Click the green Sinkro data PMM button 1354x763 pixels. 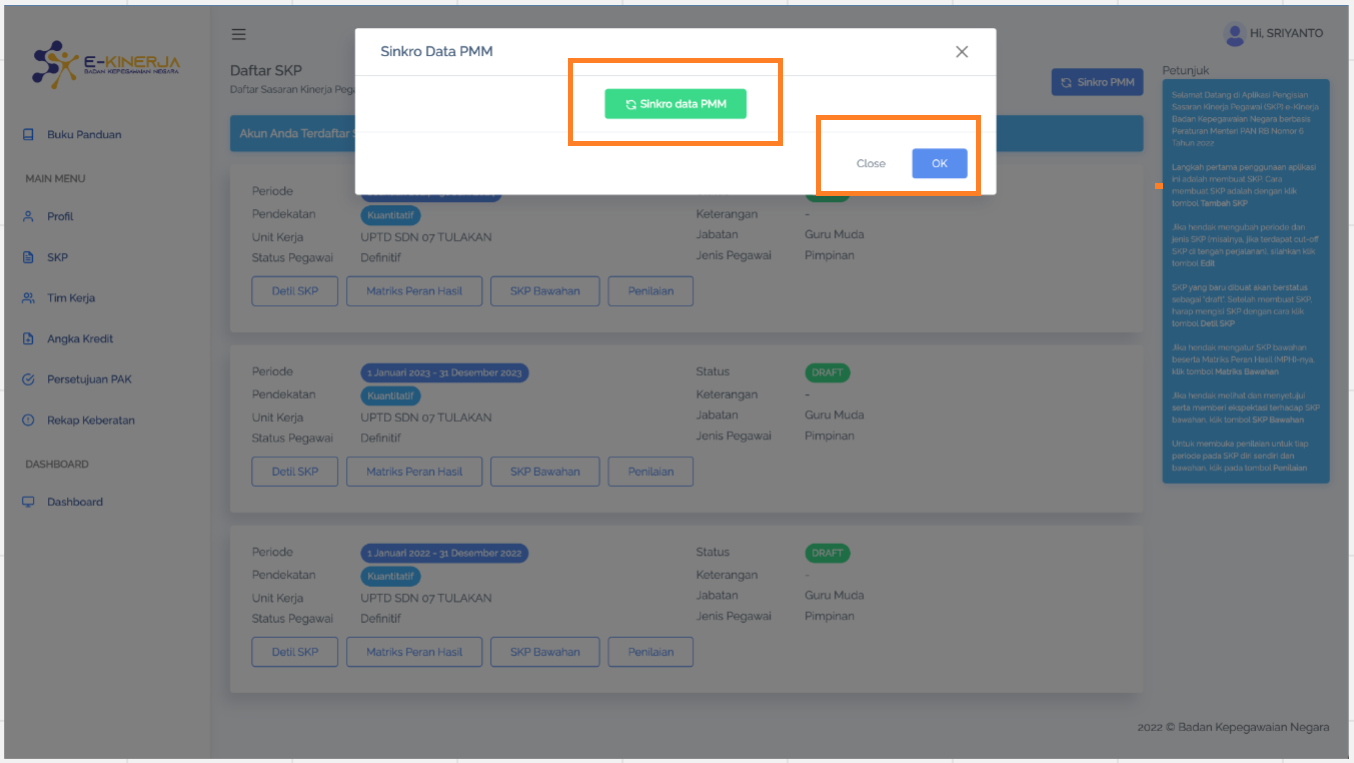pos(675,104)
